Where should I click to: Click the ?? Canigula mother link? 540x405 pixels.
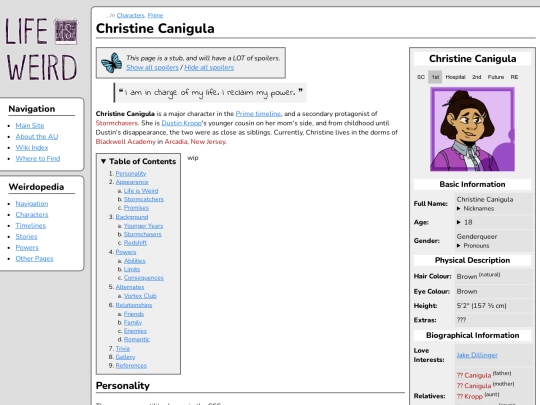click(474, 386)
